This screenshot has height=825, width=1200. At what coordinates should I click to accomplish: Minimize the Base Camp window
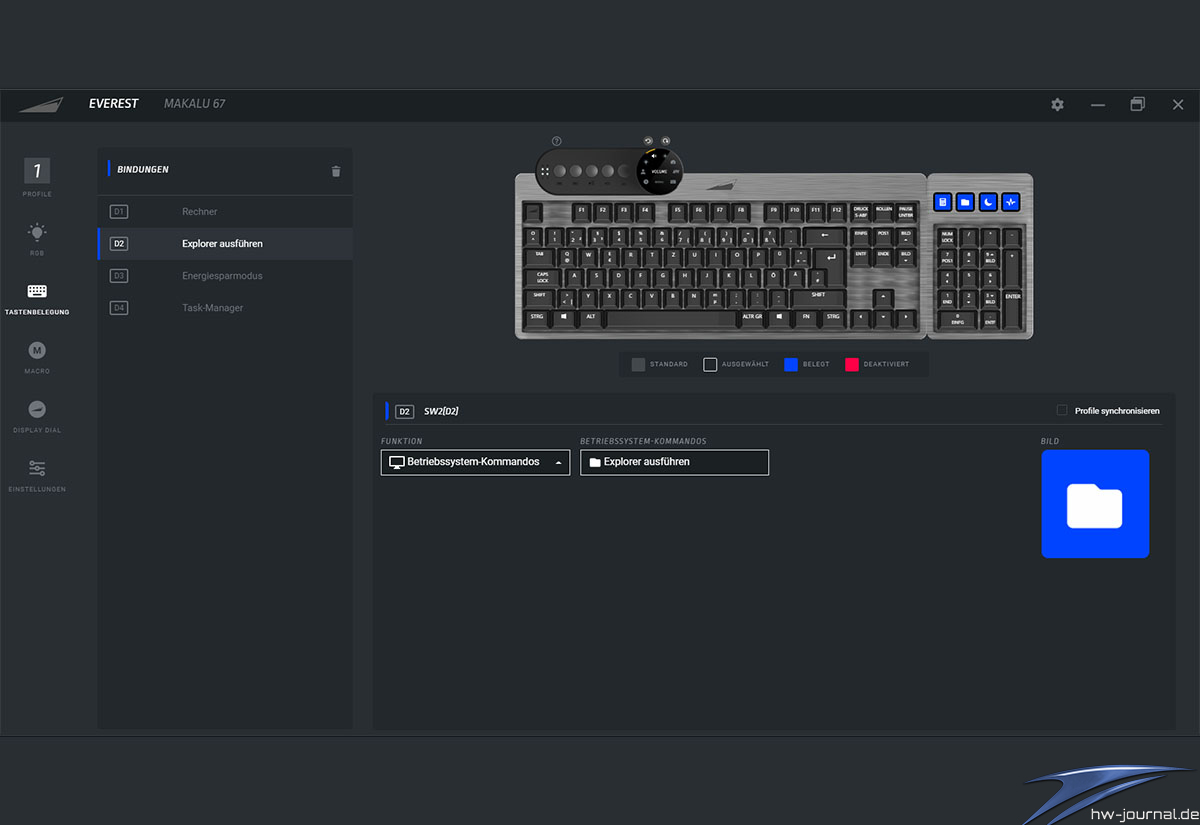[1098, 105]
